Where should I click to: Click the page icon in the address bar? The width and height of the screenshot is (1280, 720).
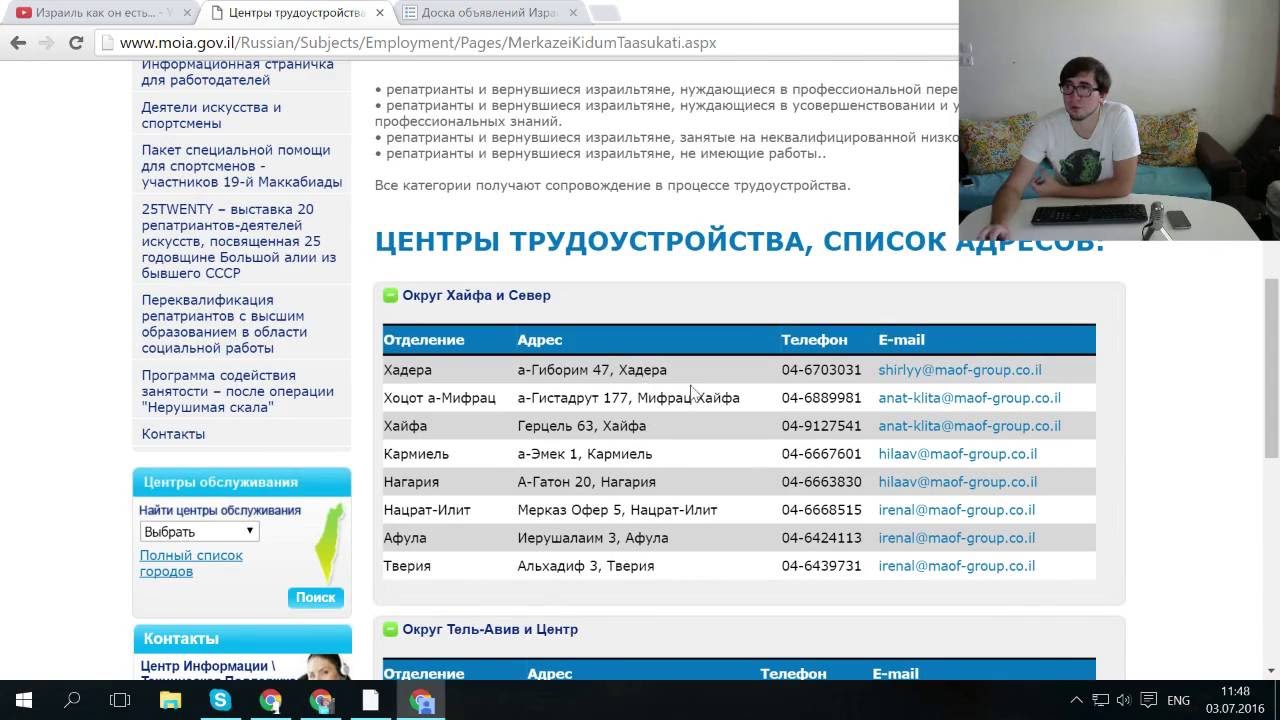(x=107, y=43)
